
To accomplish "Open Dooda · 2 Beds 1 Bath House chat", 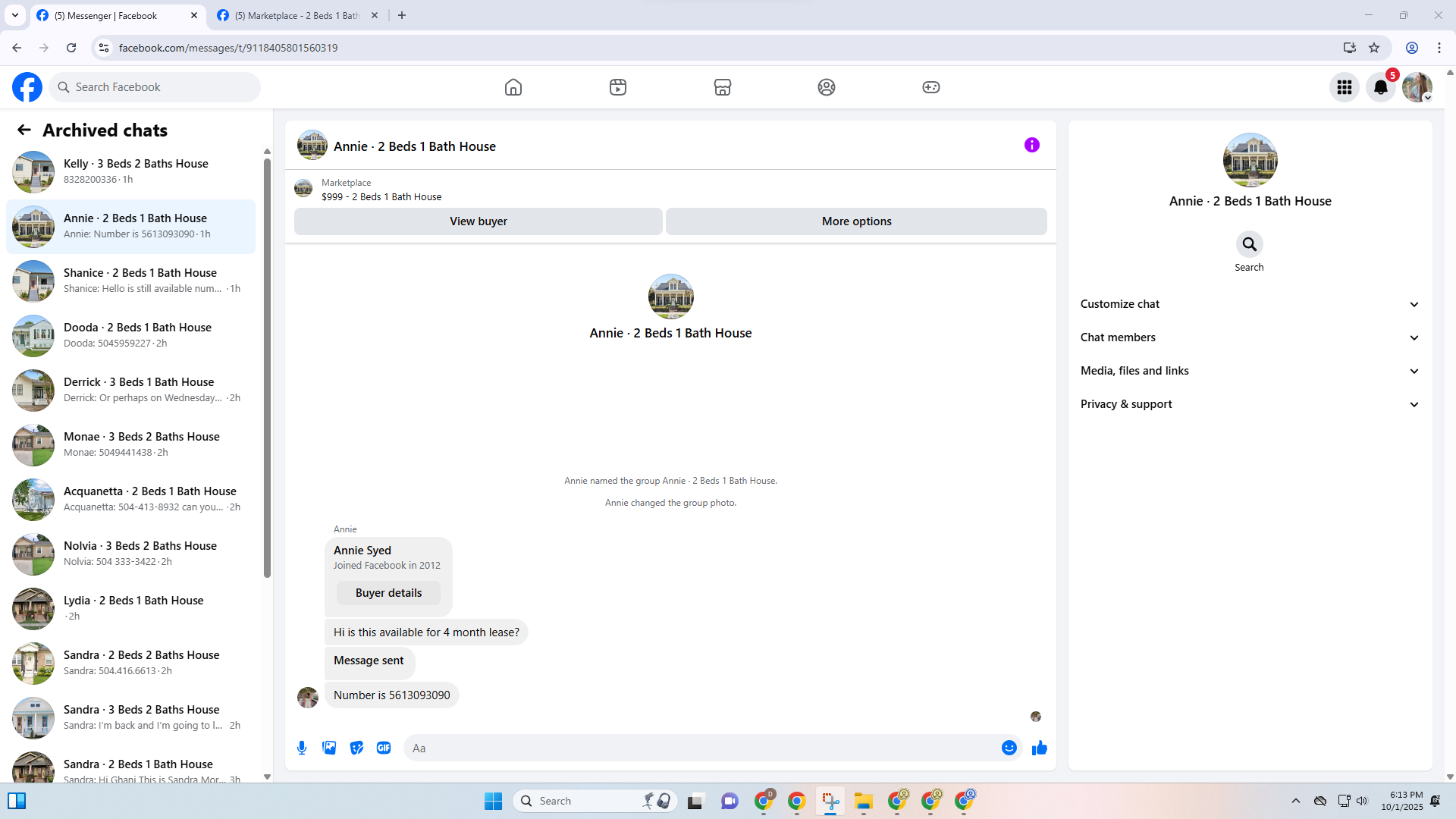I will tap(130, 335).
